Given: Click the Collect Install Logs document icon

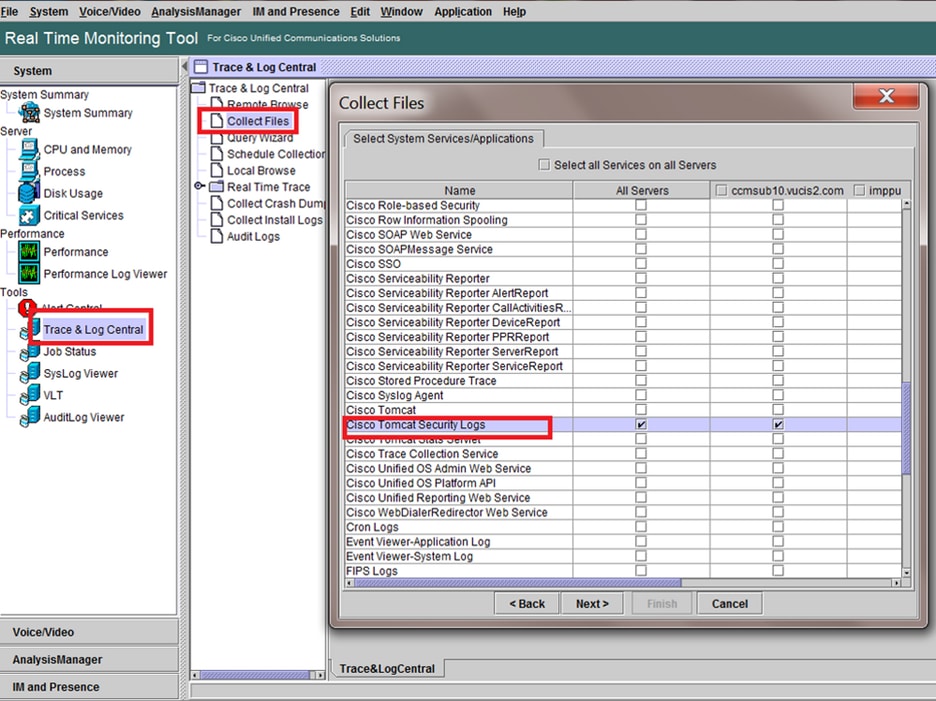Looking at the screenshot, I should pos(217,220).
